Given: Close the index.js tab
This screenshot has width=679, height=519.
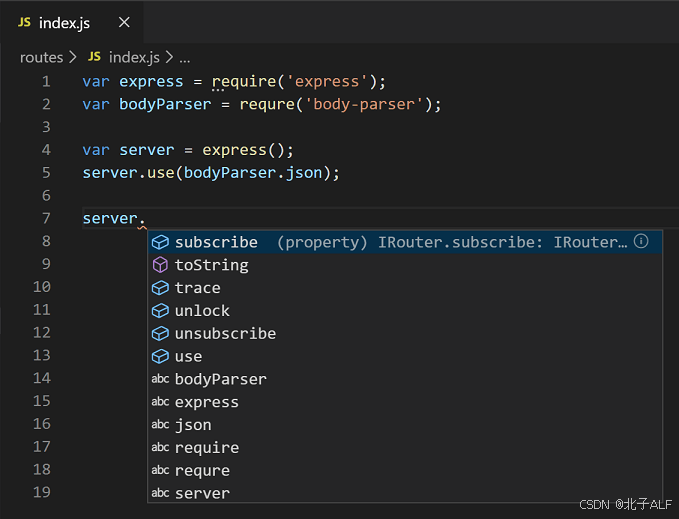Looking at the screenshot, I should click(124, 22).
